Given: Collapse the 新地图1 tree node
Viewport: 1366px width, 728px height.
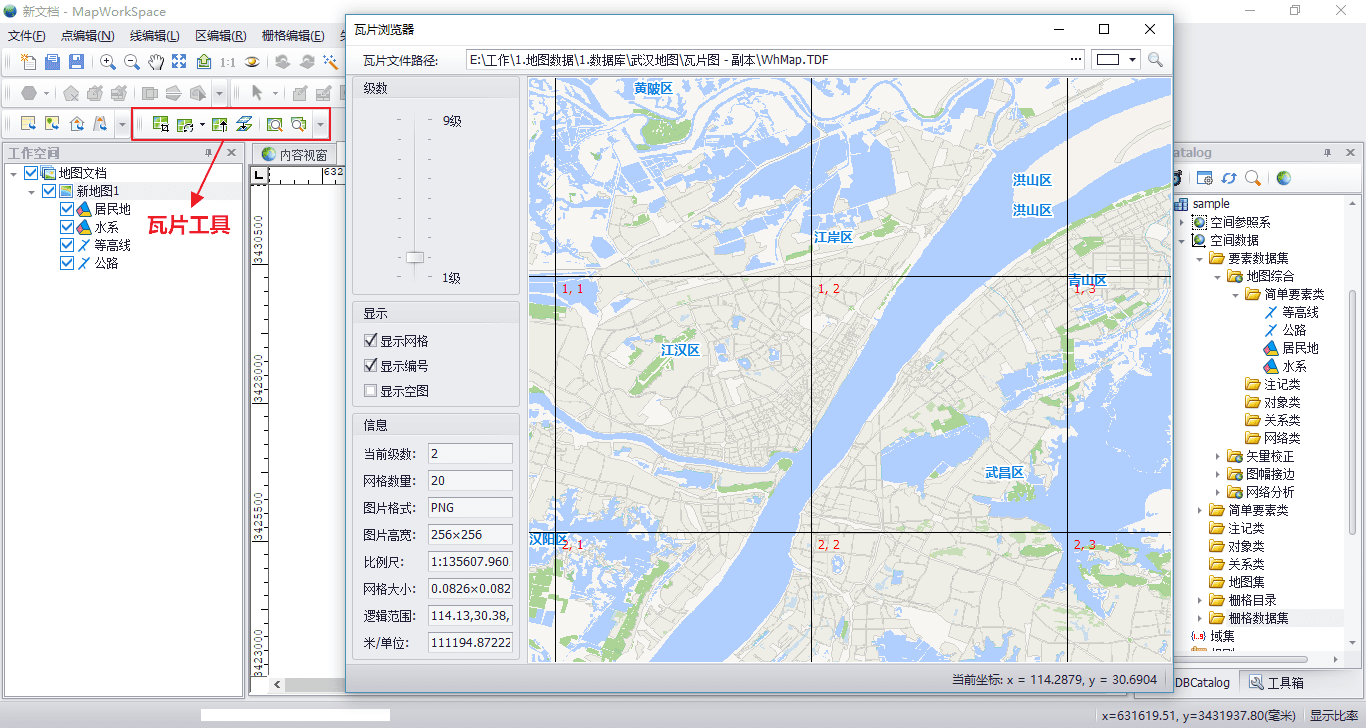Looking at the screenshot, I should (32, 191).
